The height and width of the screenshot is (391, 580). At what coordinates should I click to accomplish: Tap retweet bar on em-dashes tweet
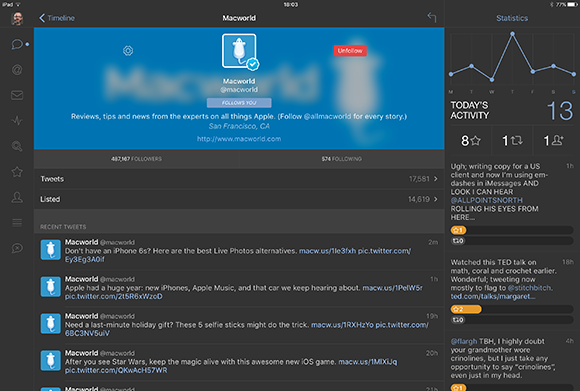click(512, 241)
